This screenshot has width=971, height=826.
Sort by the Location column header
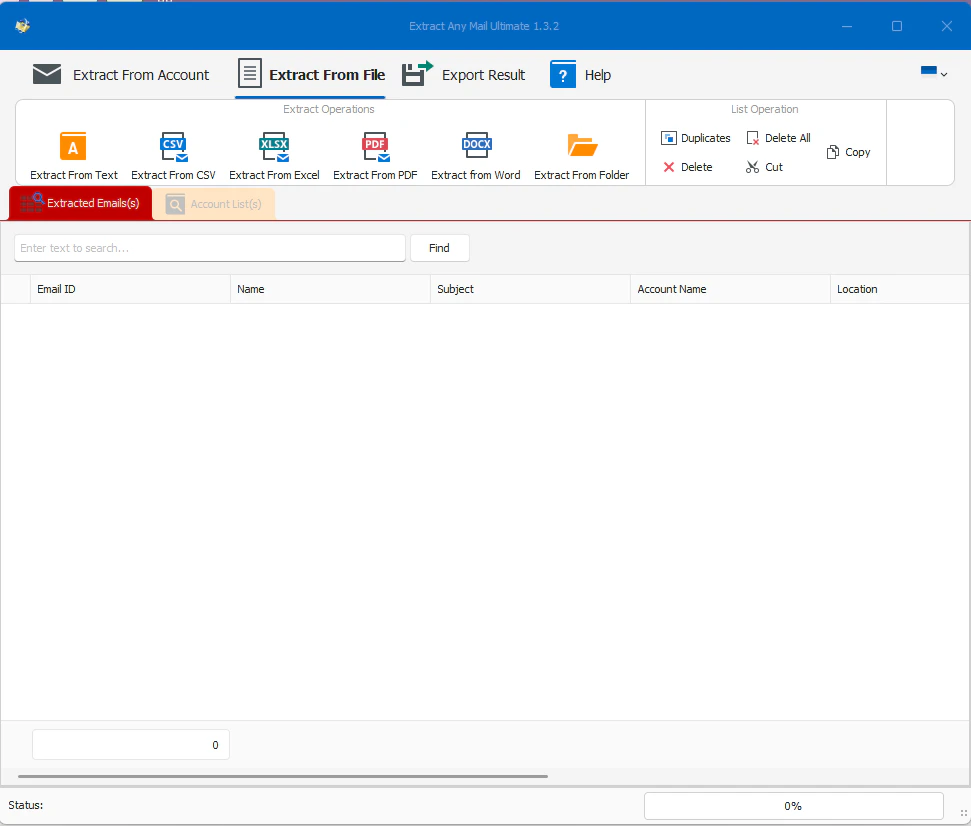[900, 289]
